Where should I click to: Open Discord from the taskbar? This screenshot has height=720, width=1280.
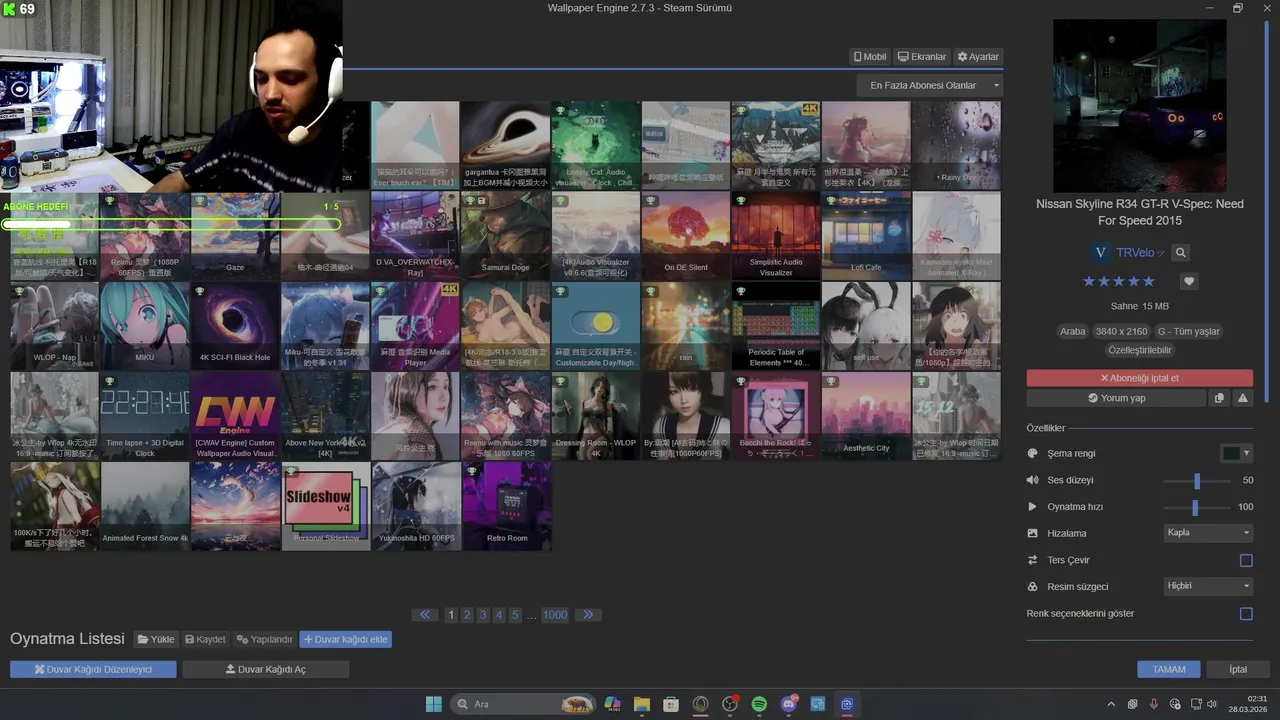coord(789,704)
